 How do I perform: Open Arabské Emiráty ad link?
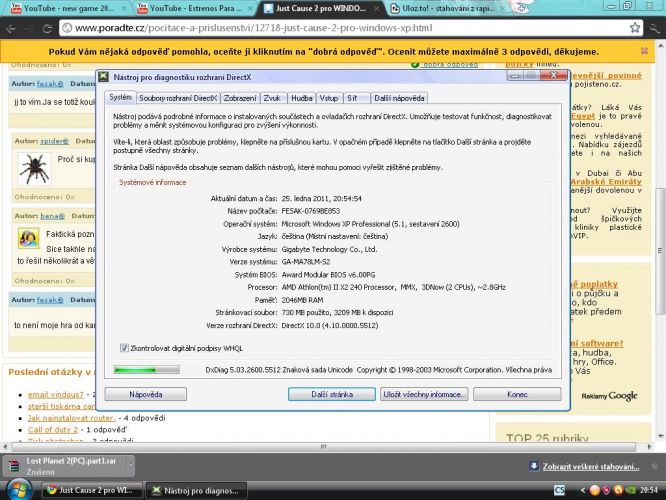tap(606, 182)
